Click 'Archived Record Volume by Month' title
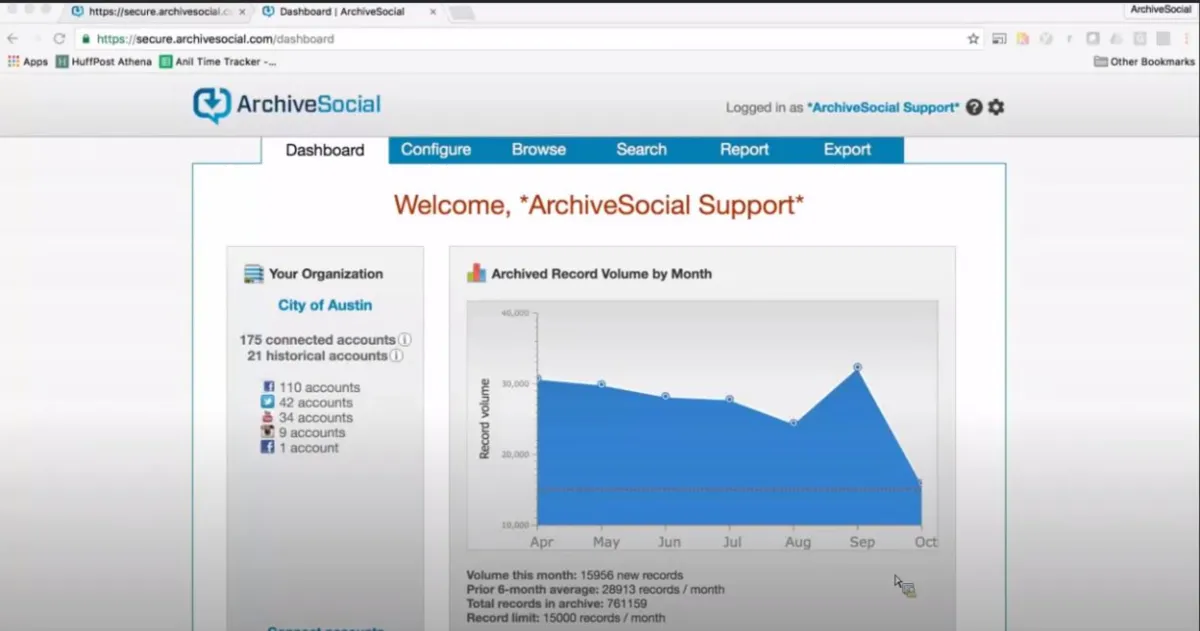Viewport: 1200px width, 631px height. (x=602, y=273)
